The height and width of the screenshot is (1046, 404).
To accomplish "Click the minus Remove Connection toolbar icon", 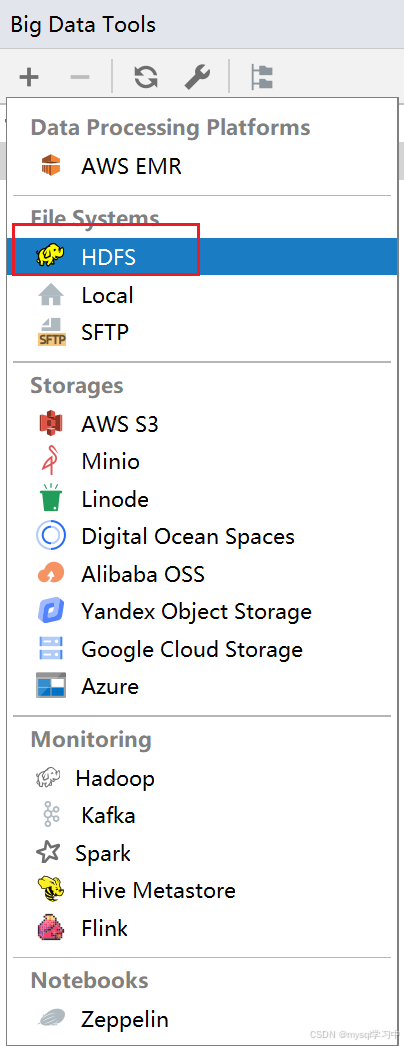I will [79, 77].
